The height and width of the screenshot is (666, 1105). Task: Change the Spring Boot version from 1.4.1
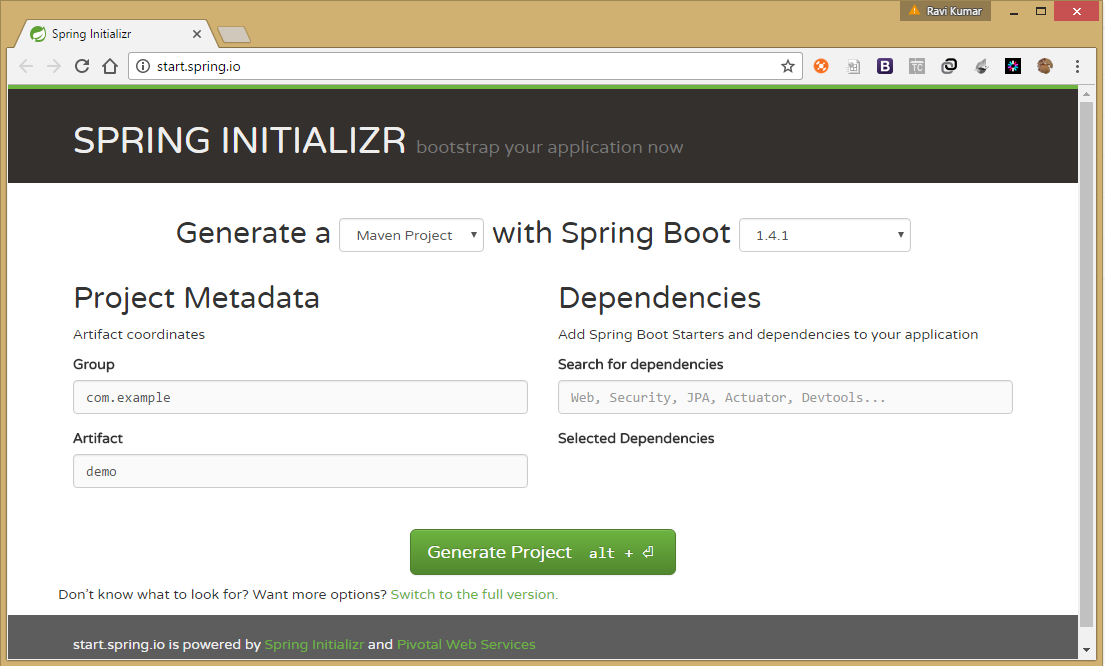tap(824, 235)
